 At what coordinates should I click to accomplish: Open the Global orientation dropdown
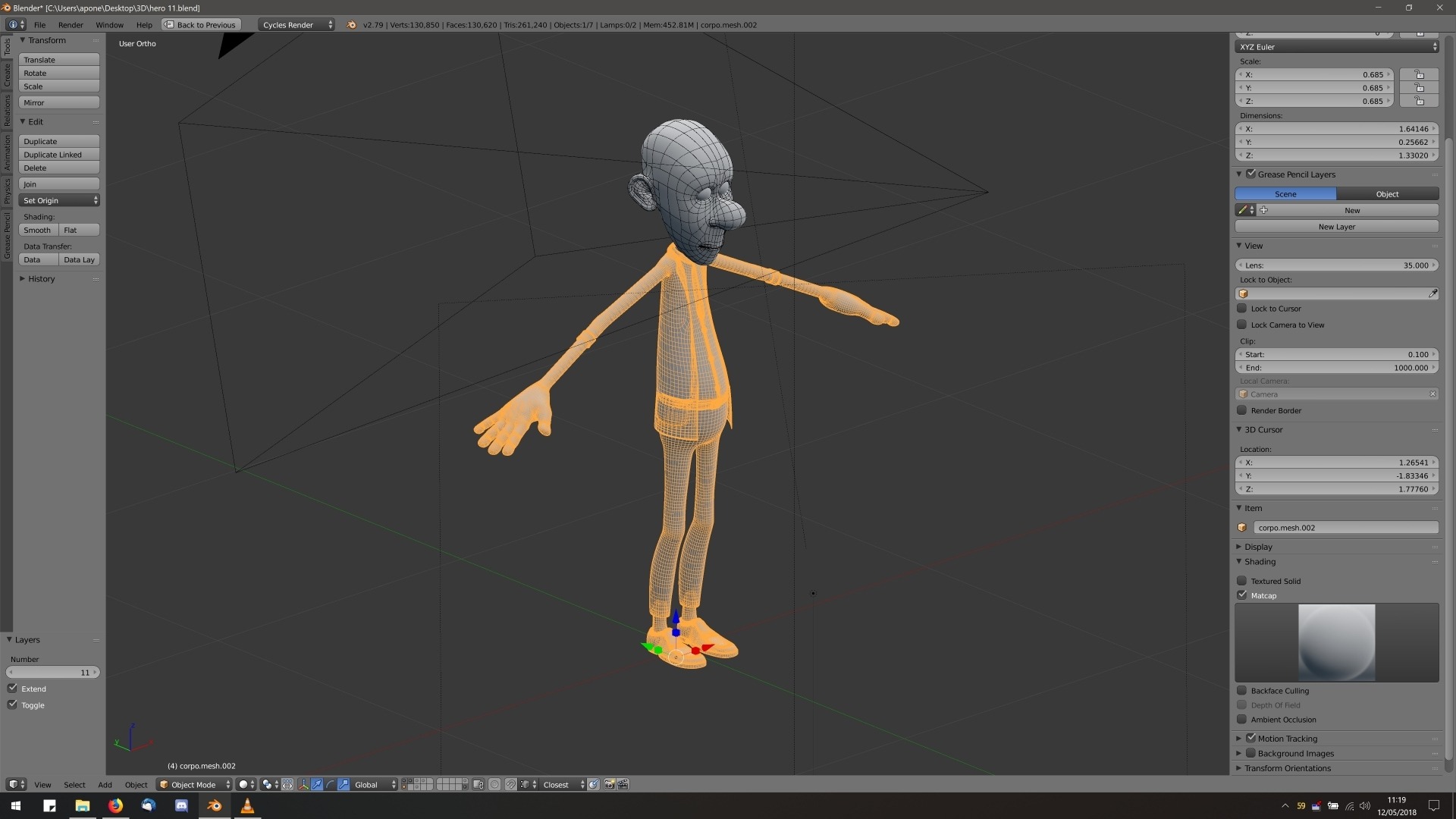click(375, 785)
